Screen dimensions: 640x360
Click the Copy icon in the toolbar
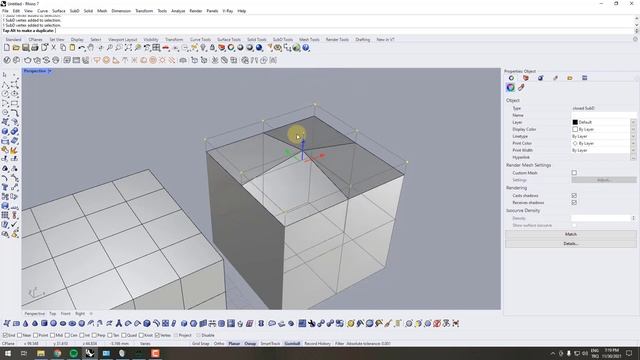[63, 48]
